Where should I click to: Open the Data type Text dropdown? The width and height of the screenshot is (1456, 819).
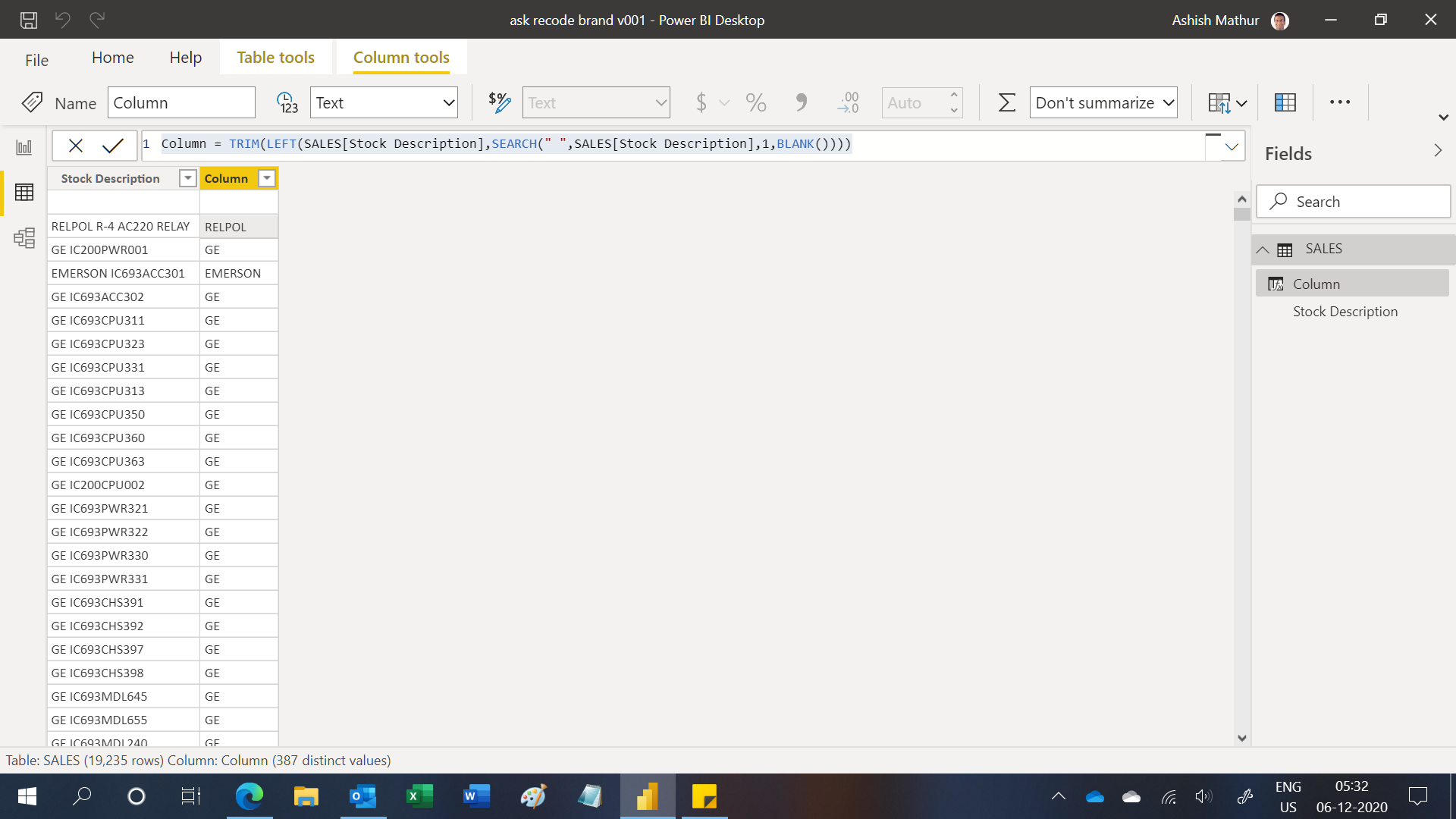[384, 102]
